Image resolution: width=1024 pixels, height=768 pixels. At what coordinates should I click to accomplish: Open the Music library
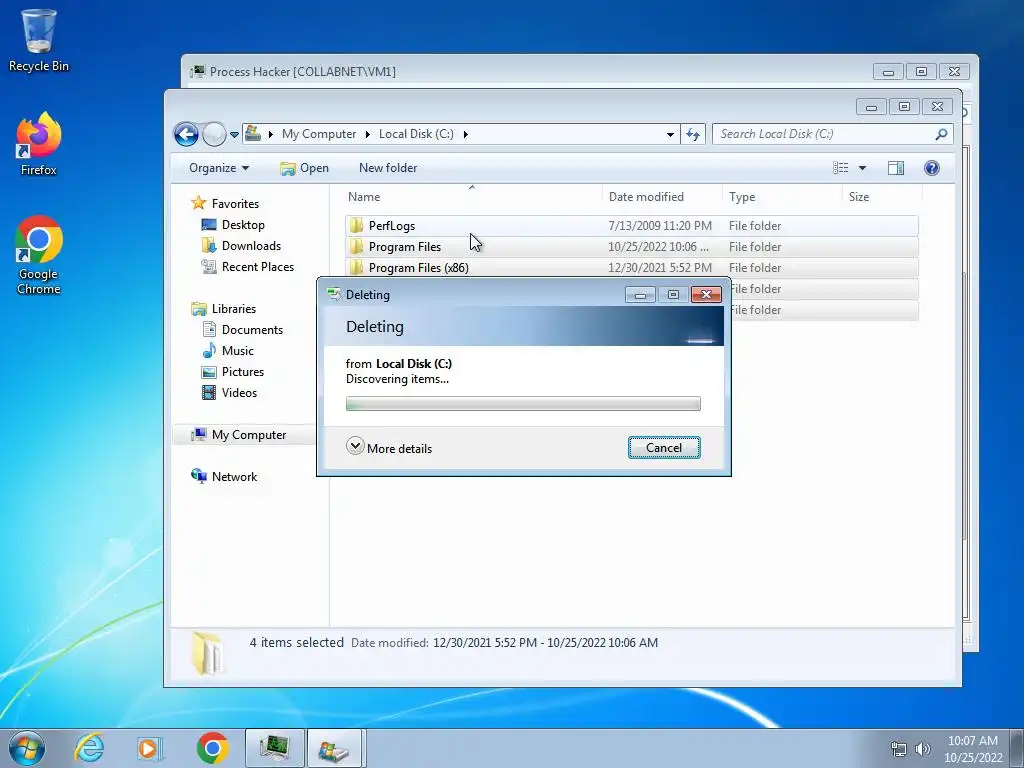228,351
